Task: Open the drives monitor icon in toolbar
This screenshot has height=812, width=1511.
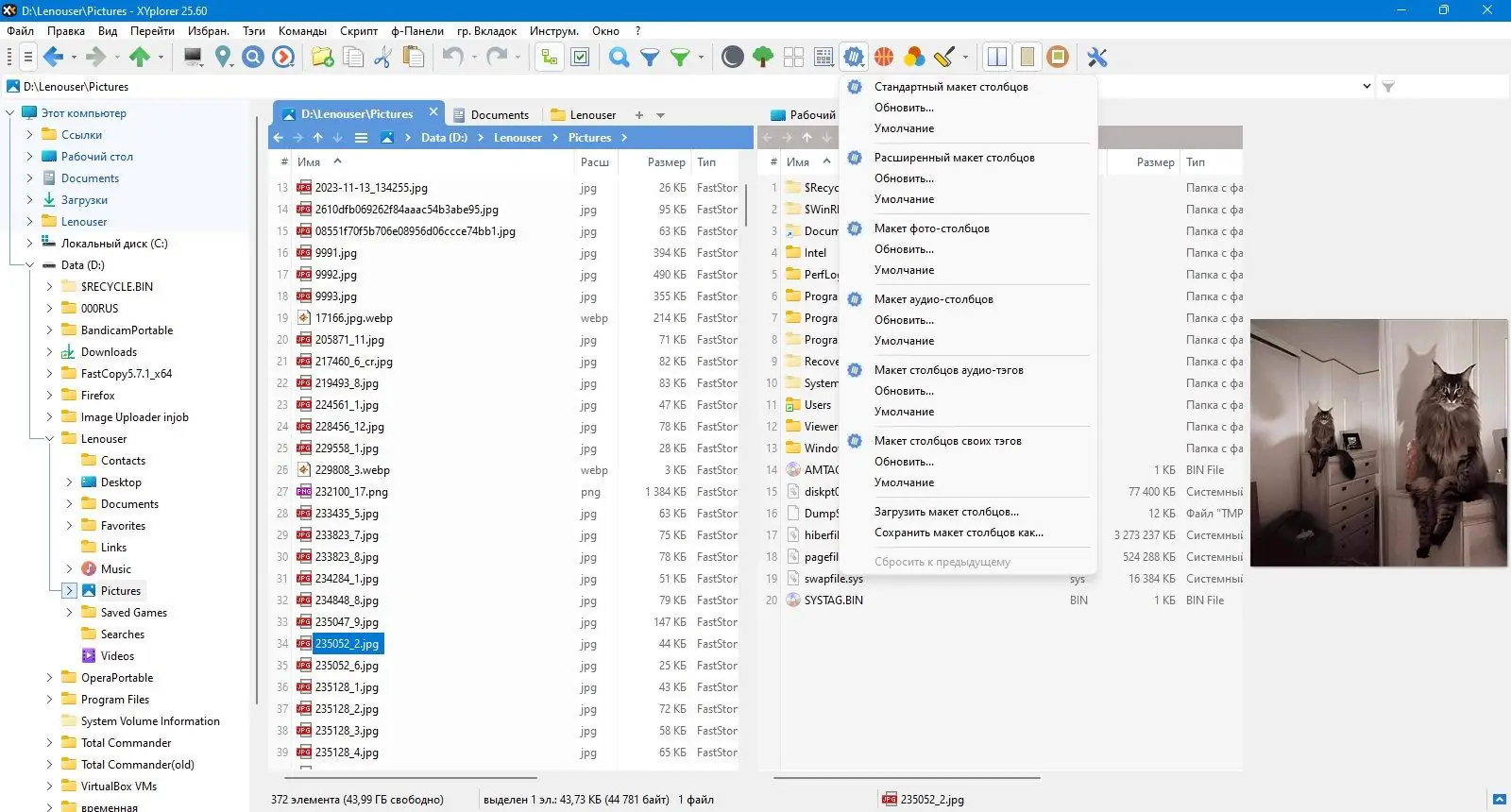Action: (x=193, y=58)
